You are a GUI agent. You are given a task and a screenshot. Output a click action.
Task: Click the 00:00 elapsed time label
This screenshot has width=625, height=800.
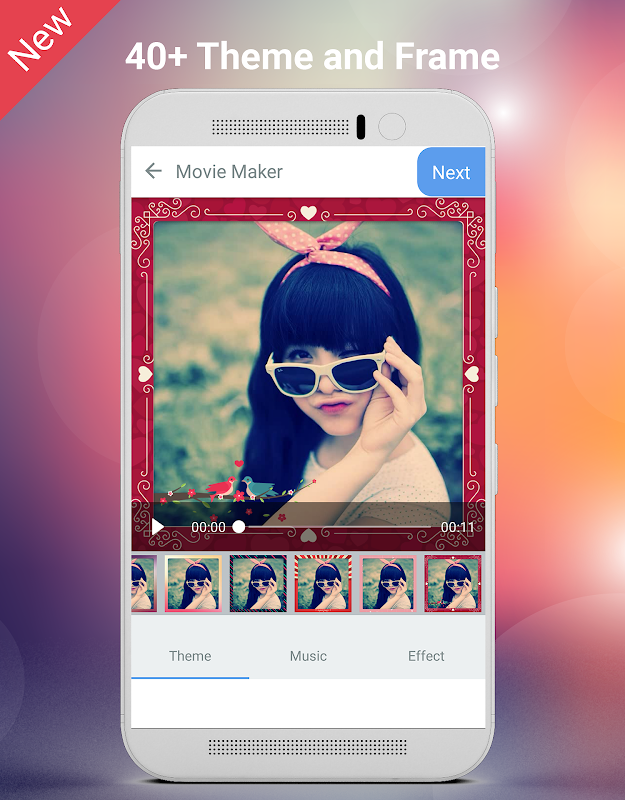208,527
